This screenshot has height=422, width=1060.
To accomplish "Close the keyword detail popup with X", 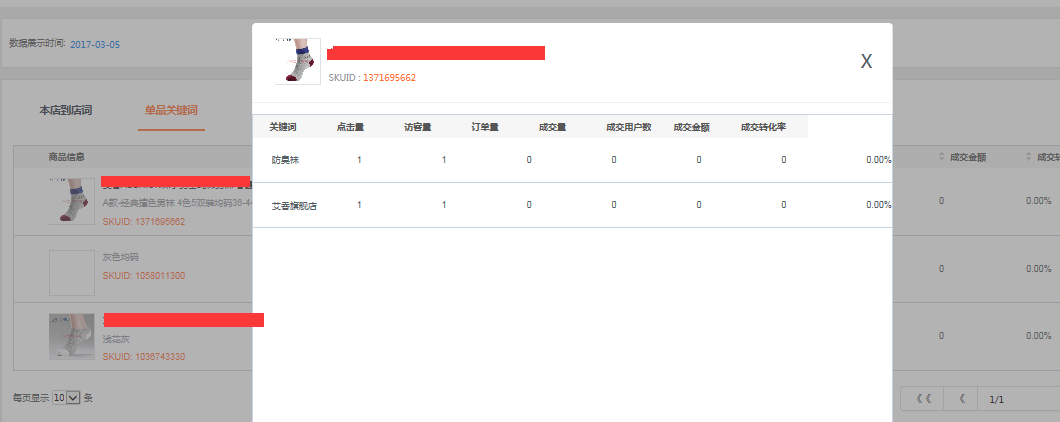I will [866, 62].
